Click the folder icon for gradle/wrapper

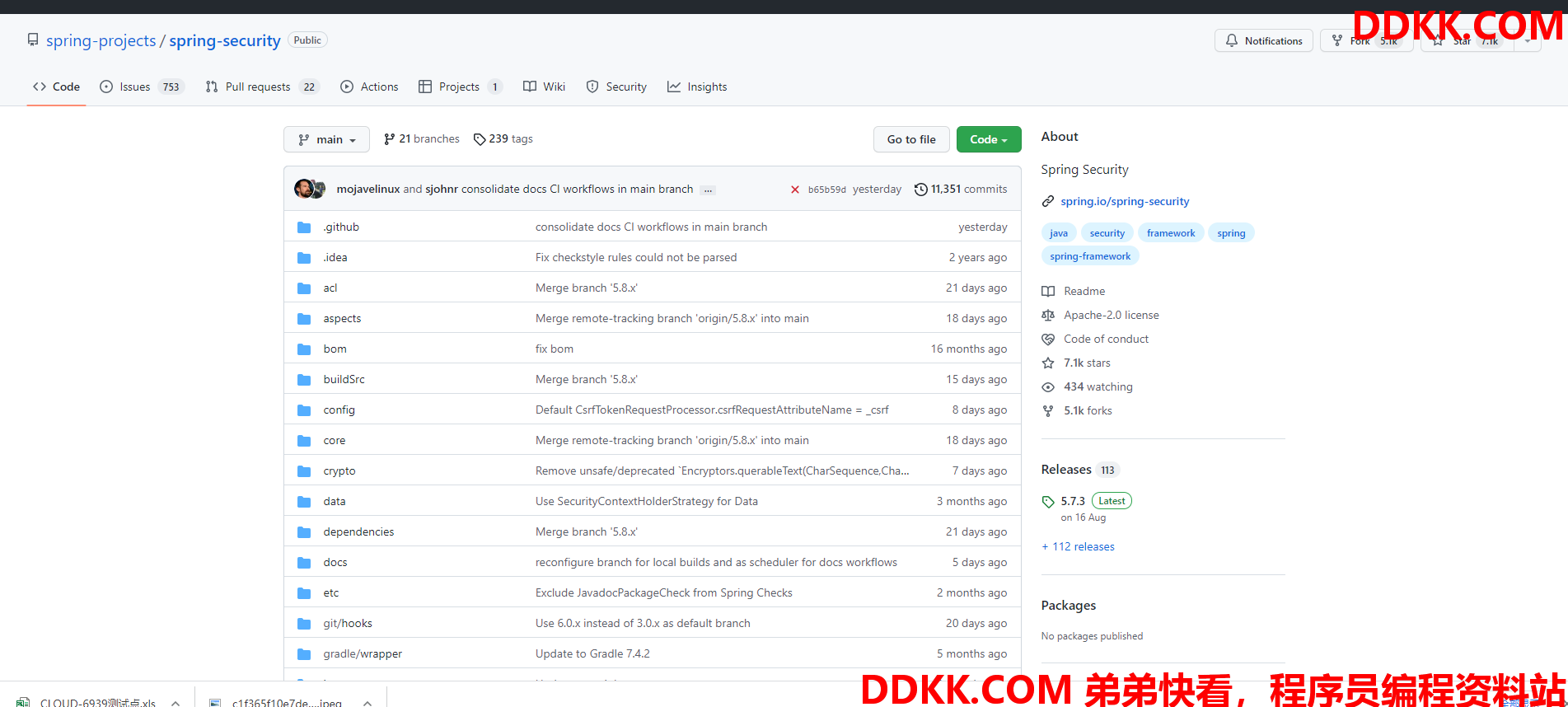304,654
